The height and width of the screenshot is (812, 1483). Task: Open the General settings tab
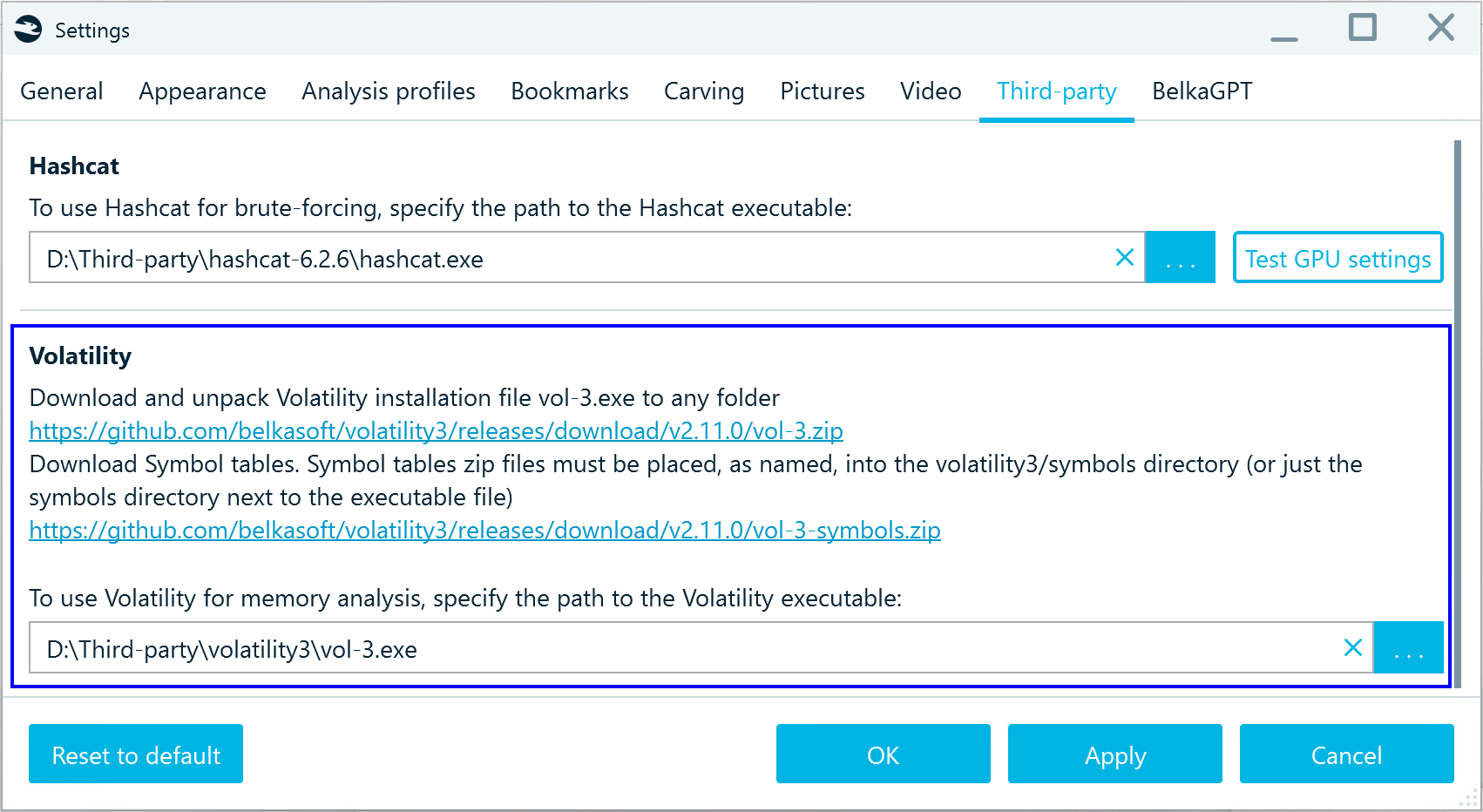coord(62,91)
